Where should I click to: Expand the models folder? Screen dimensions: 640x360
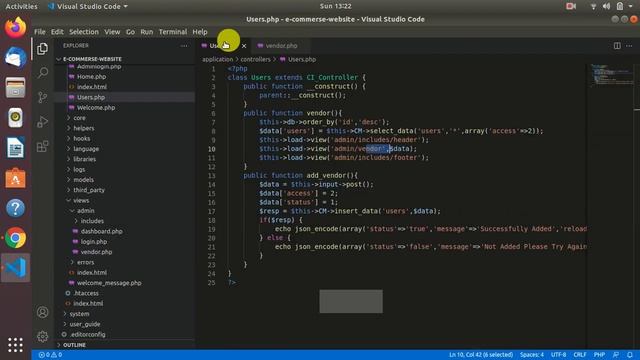pyautogui.click(x=84, y=180)
